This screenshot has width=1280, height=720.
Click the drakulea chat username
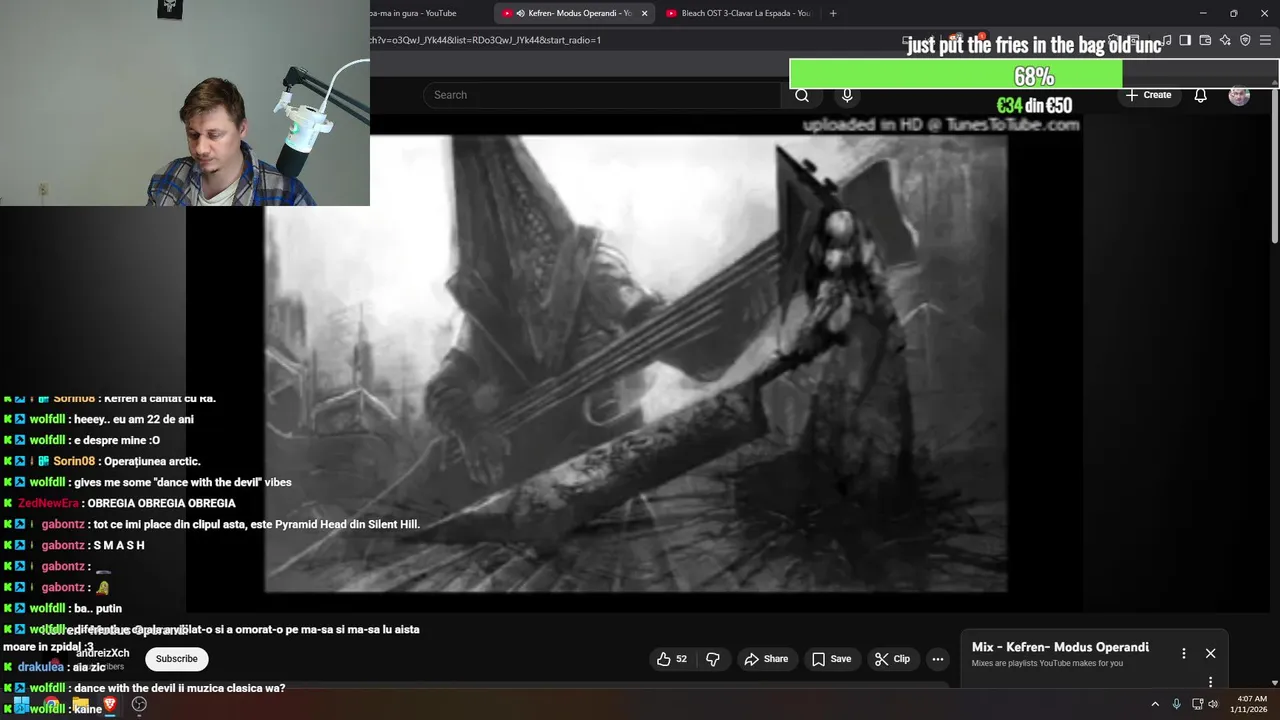click(40, 667)
